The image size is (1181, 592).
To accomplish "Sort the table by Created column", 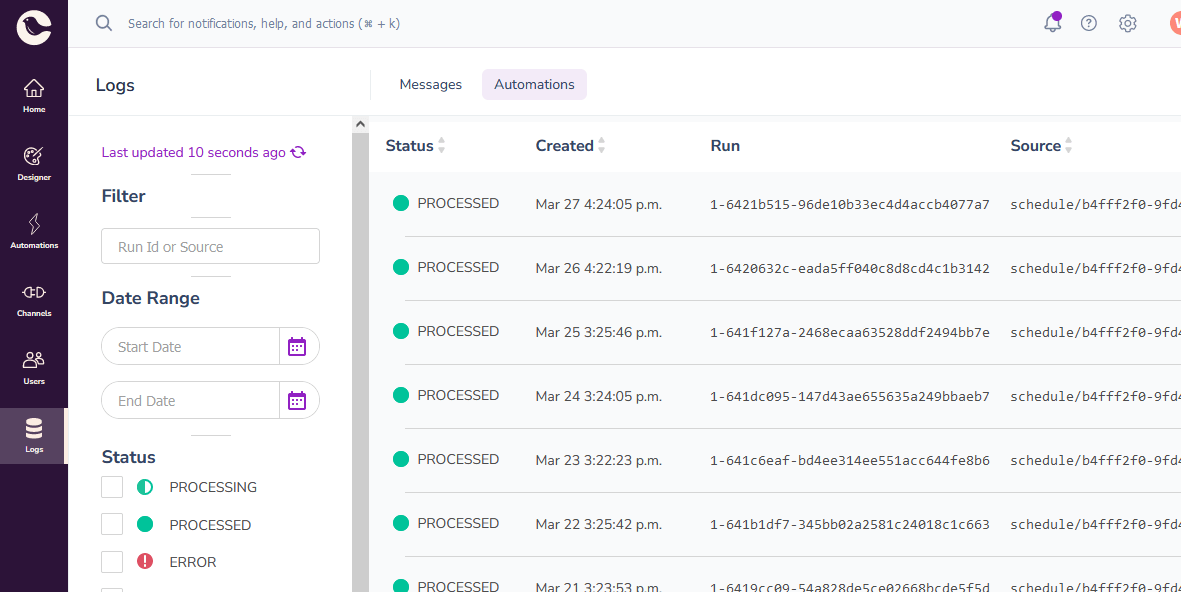I will tap(601, 146).
